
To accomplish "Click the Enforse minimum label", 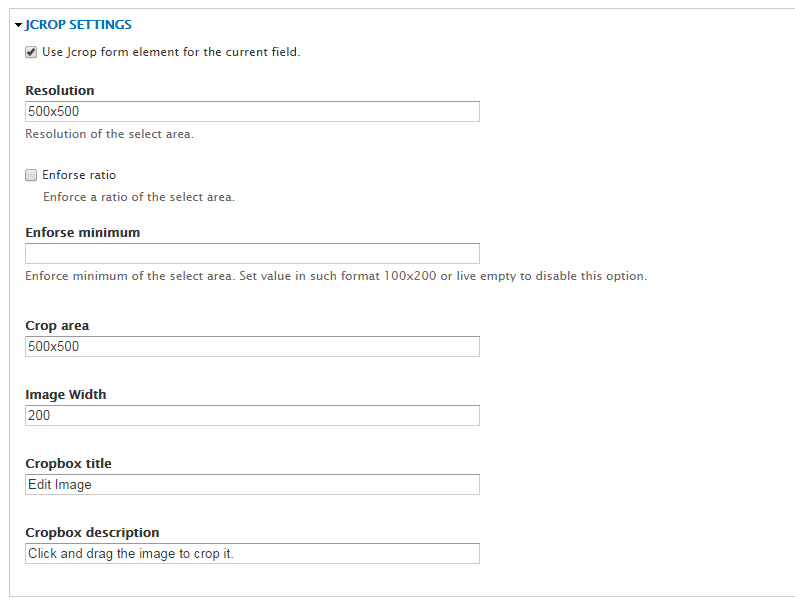I will point(83,232).
